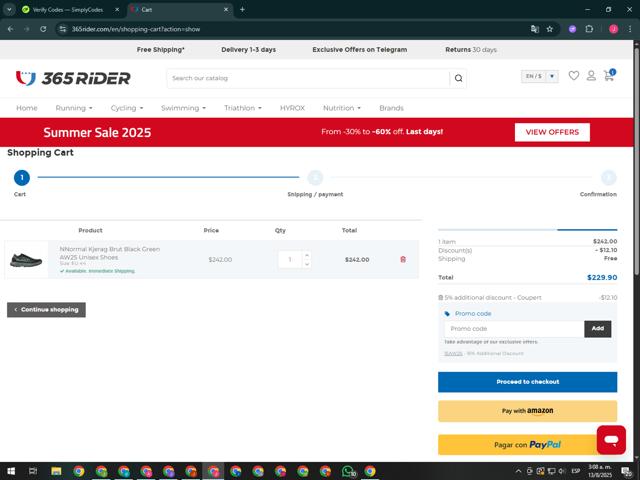Screen dimensions: 640x480
Task: Open a new browser tab
Action: [242, 9]
